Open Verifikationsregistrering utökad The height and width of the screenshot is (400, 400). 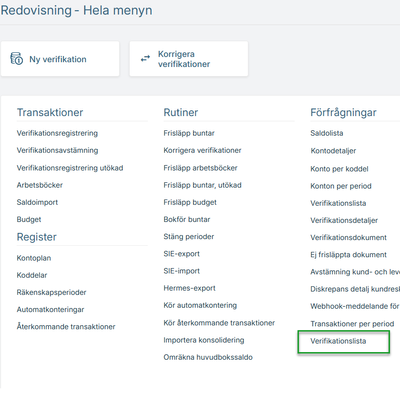click(70, 168)
